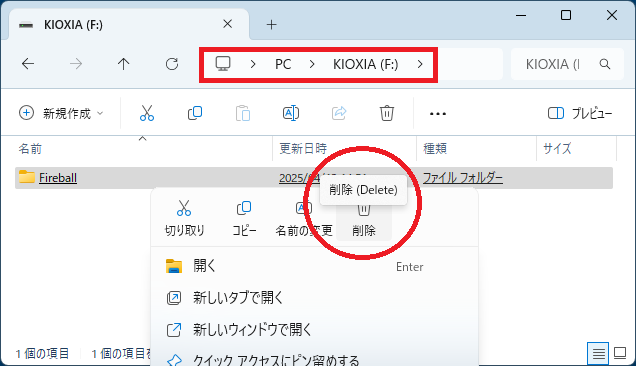Click the Fireball folder icon
The height and width of the screenshot is (366, 636).
click(27, 177)
